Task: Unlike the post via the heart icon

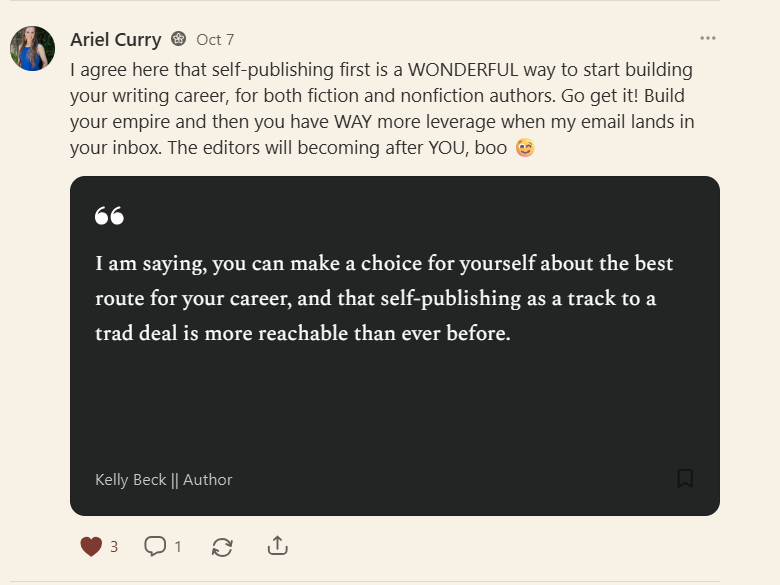Action: [91, 547]
